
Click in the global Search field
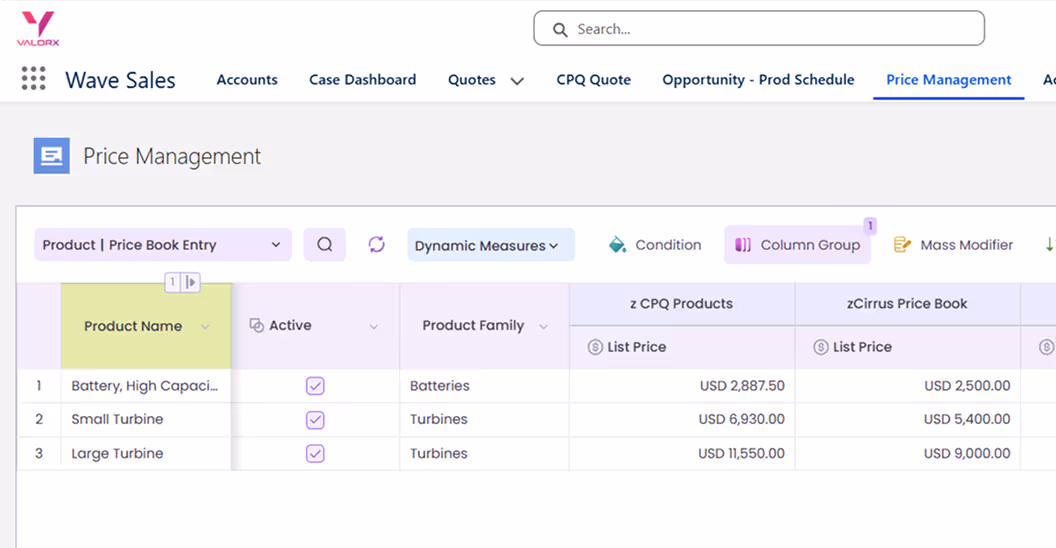(759, 28)
